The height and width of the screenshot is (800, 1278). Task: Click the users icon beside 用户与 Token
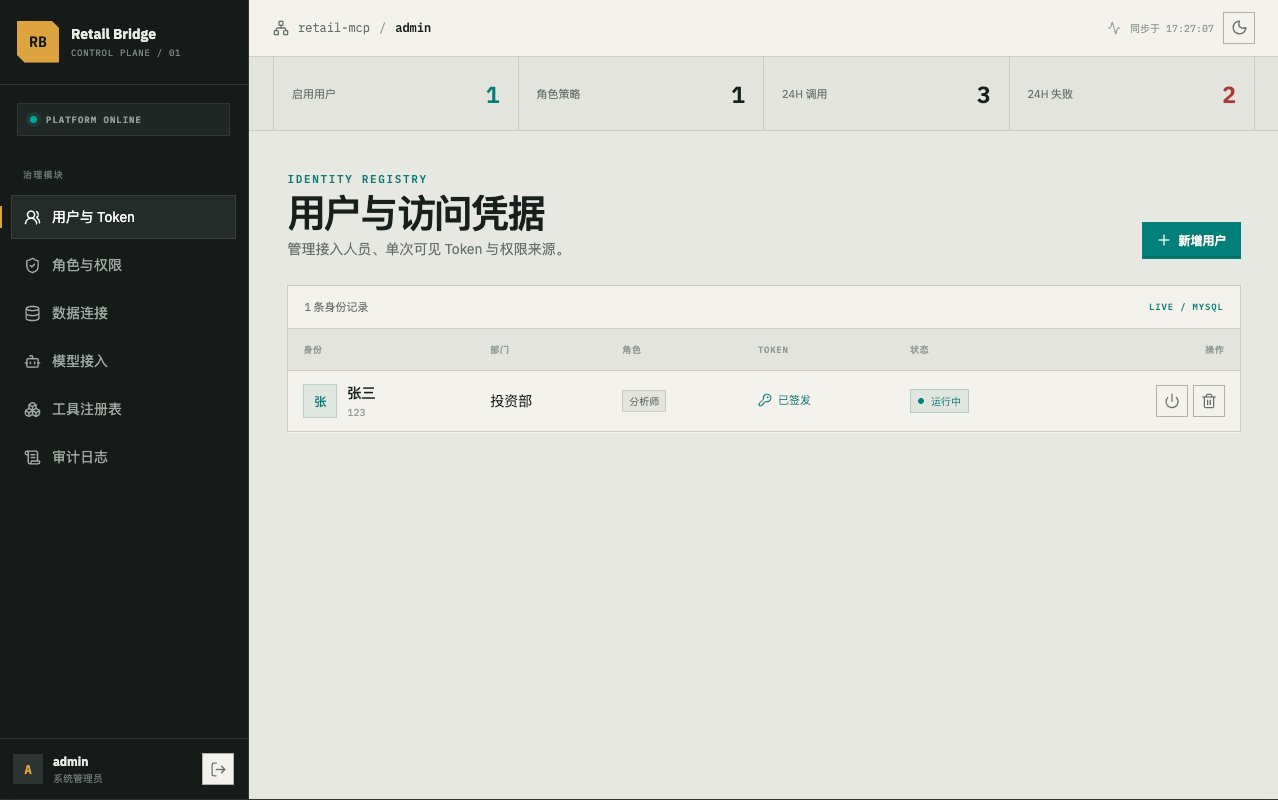pyautogui.click(x=33, y=217)
